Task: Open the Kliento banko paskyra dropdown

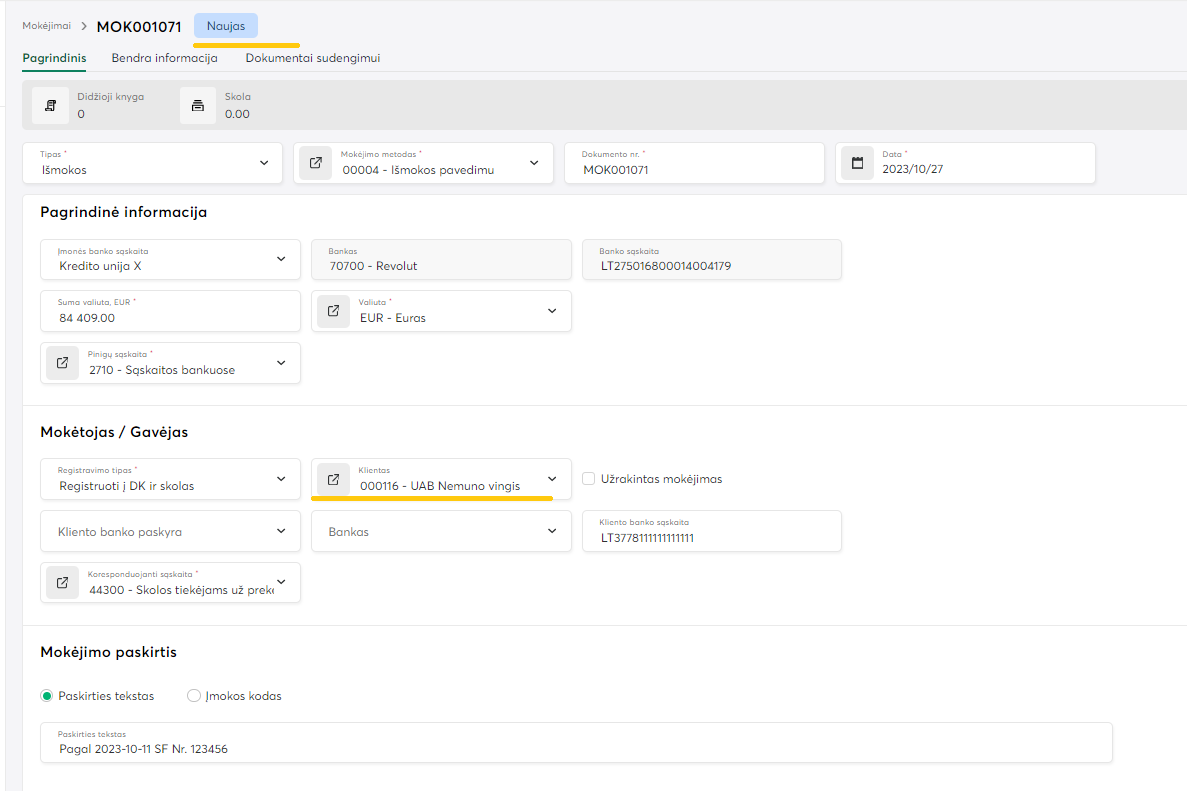Action: pos(280,531)
